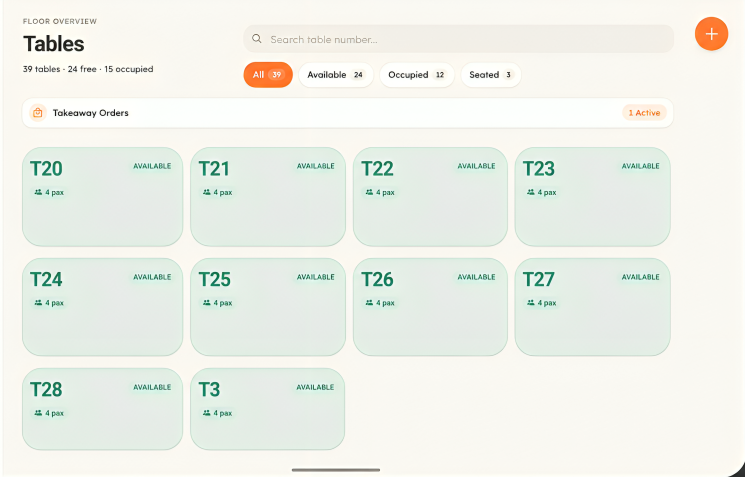Filter by Available tables
The image size is (745, 477).
coord(336,75)
